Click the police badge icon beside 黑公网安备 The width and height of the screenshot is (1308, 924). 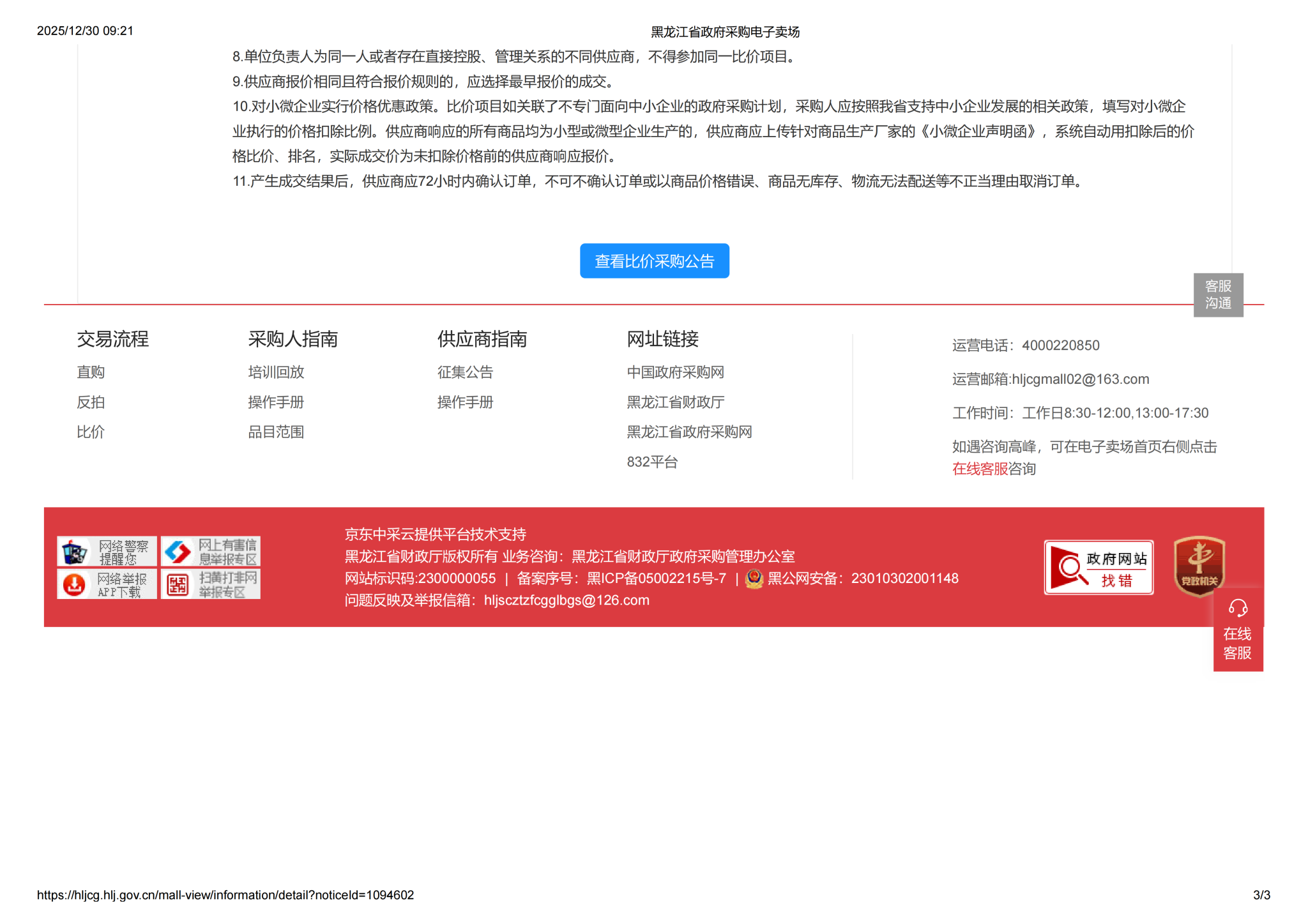pos(754,579)
